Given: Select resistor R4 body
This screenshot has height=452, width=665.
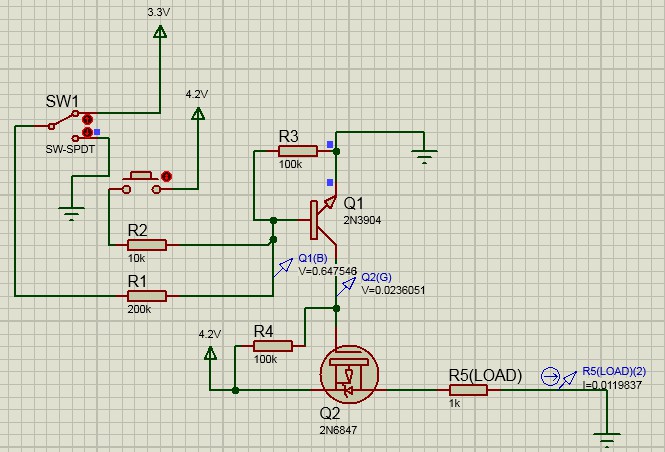Looking at the screenshot, I should (273, 346).
